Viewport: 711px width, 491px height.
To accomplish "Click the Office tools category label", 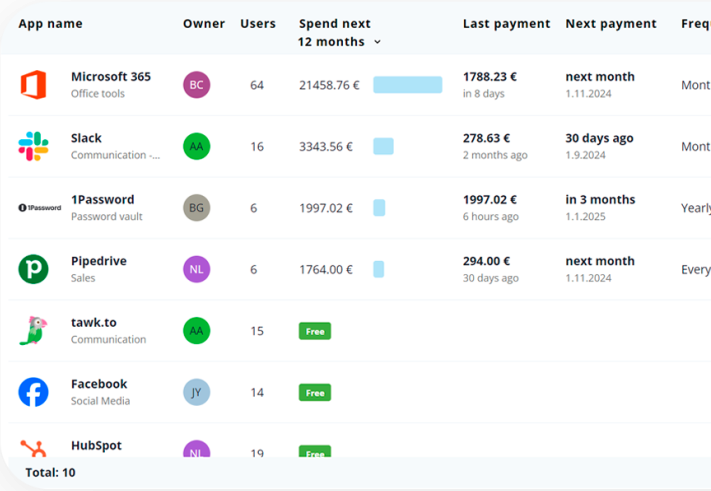I will coord(97,94).
